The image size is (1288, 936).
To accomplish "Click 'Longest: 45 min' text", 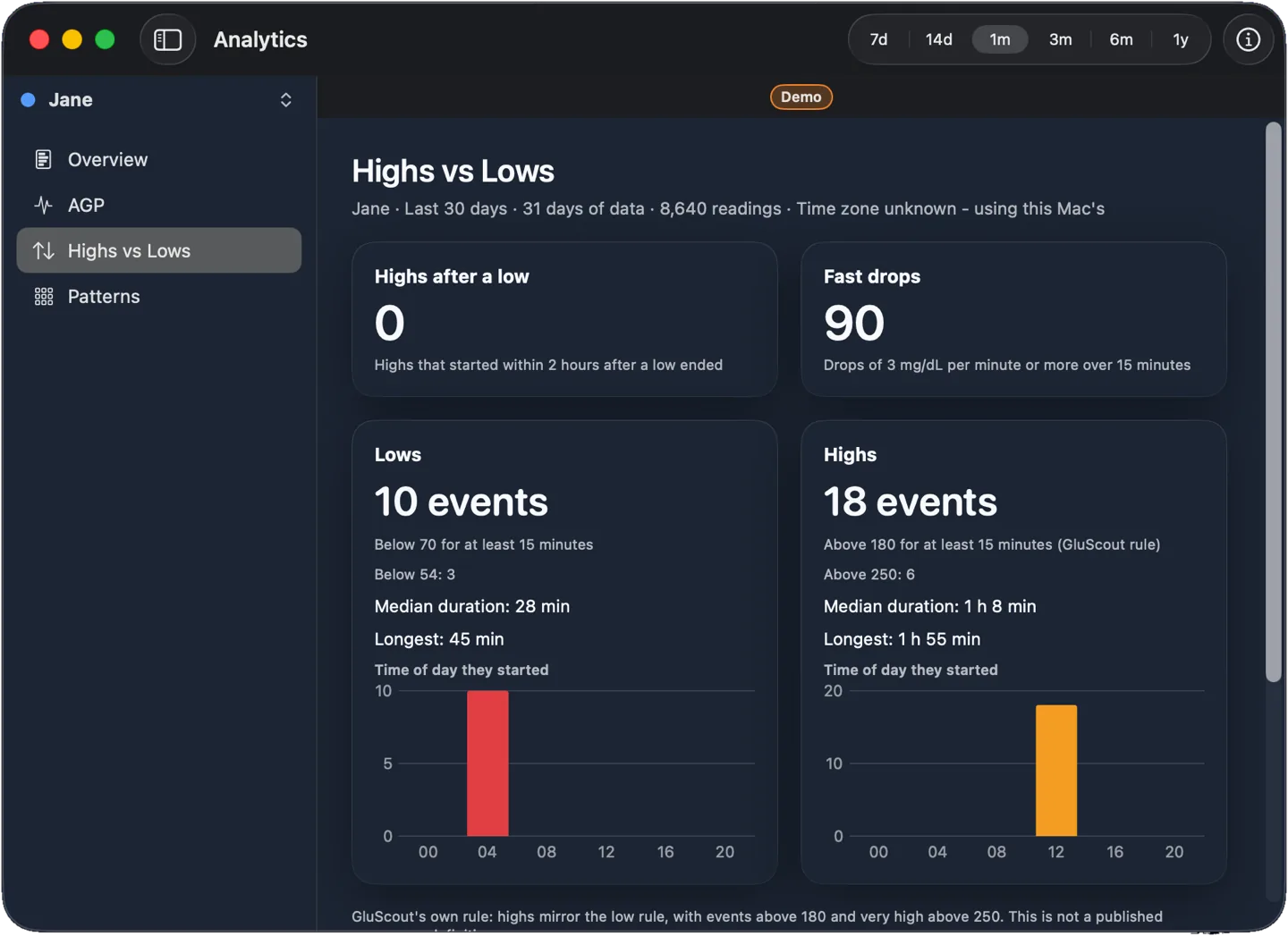I will coord(438,639).
